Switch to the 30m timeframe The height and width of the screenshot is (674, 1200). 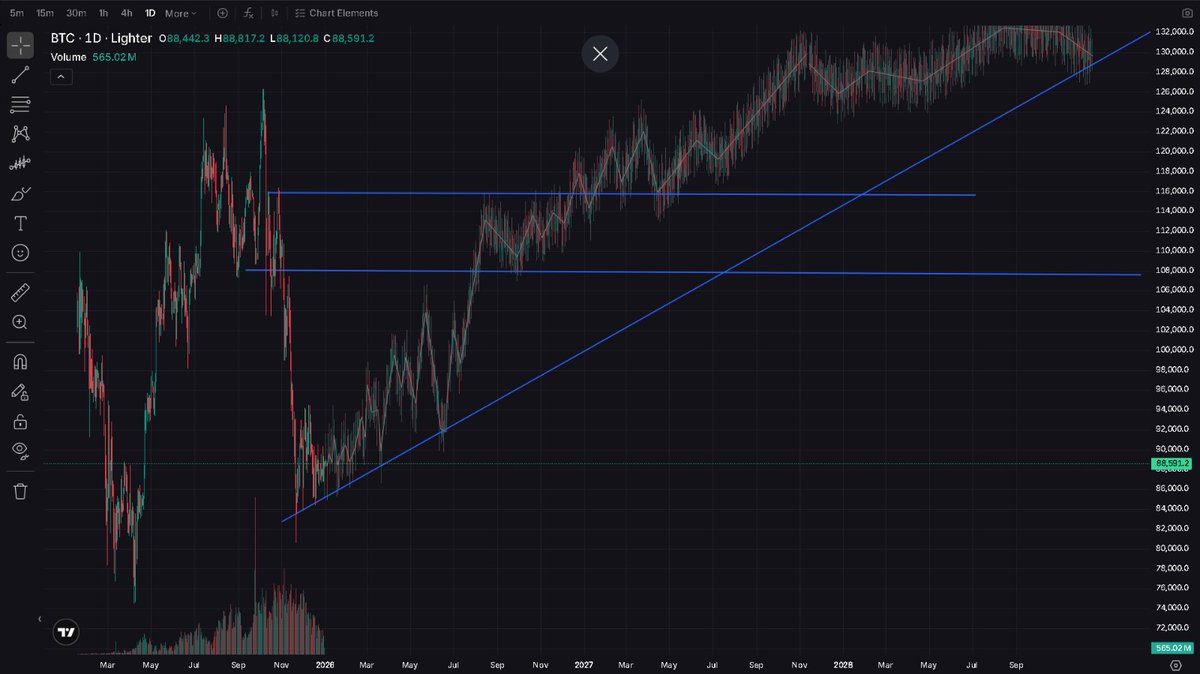pos(76,13)
